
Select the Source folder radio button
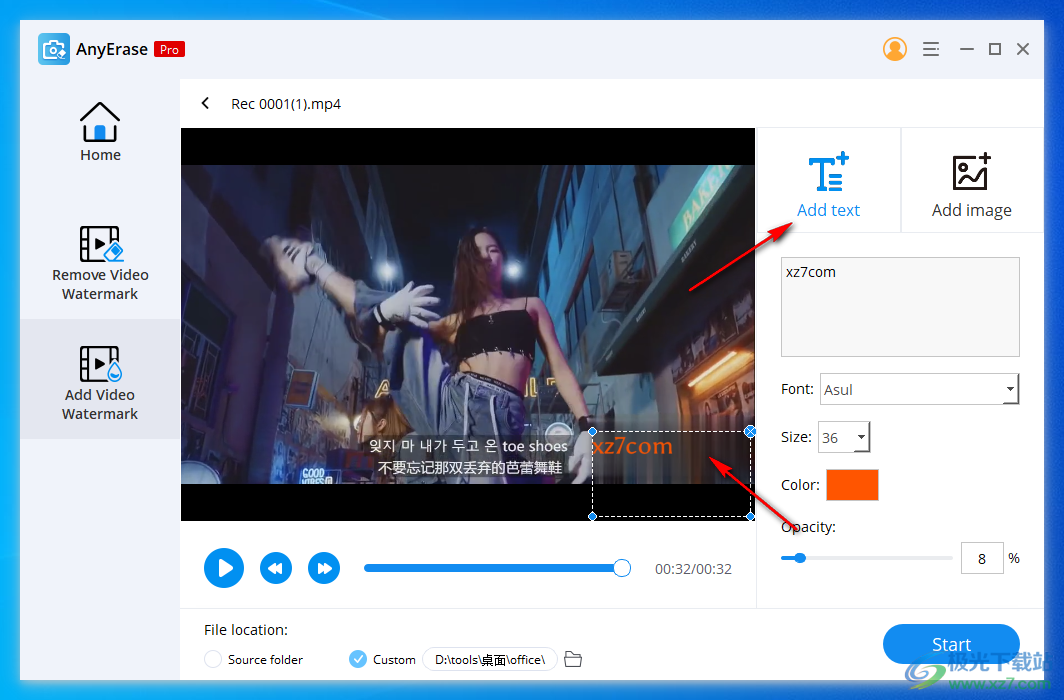tap(211, 659)
